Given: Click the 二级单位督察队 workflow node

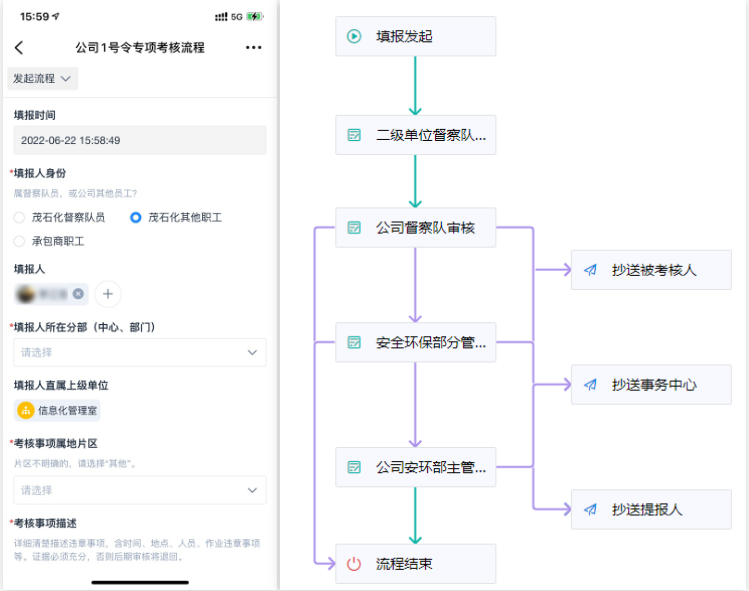Looking at the screenshot, I should click(x=415, y=135).
